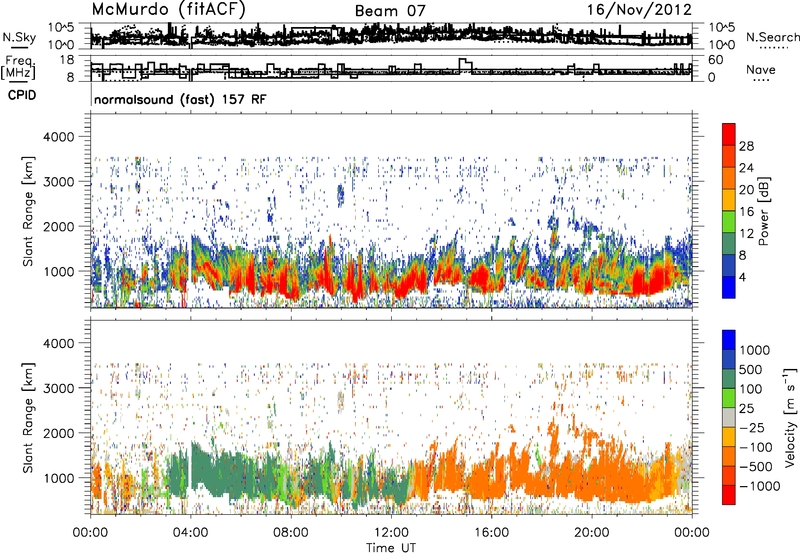Viewport: 800px width, 554px height.
Task: Select the CPID row label
Action: point(22,95)
